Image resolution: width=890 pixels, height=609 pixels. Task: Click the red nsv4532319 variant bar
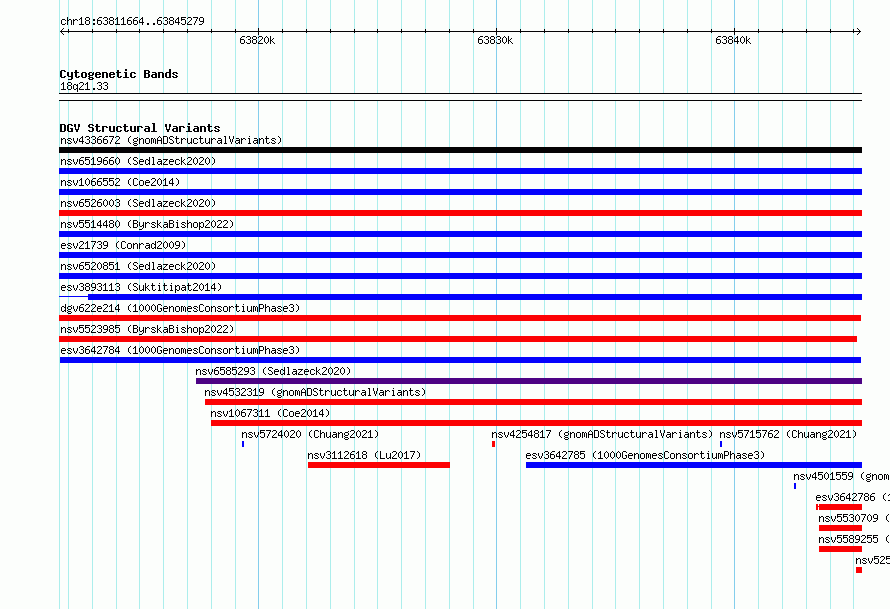tap(534, 402)
